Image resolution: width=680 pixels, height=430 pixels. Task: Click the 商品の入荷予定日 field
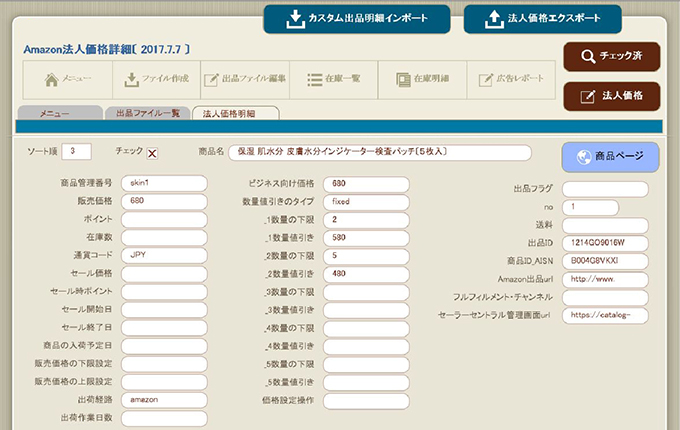point(164,346)
